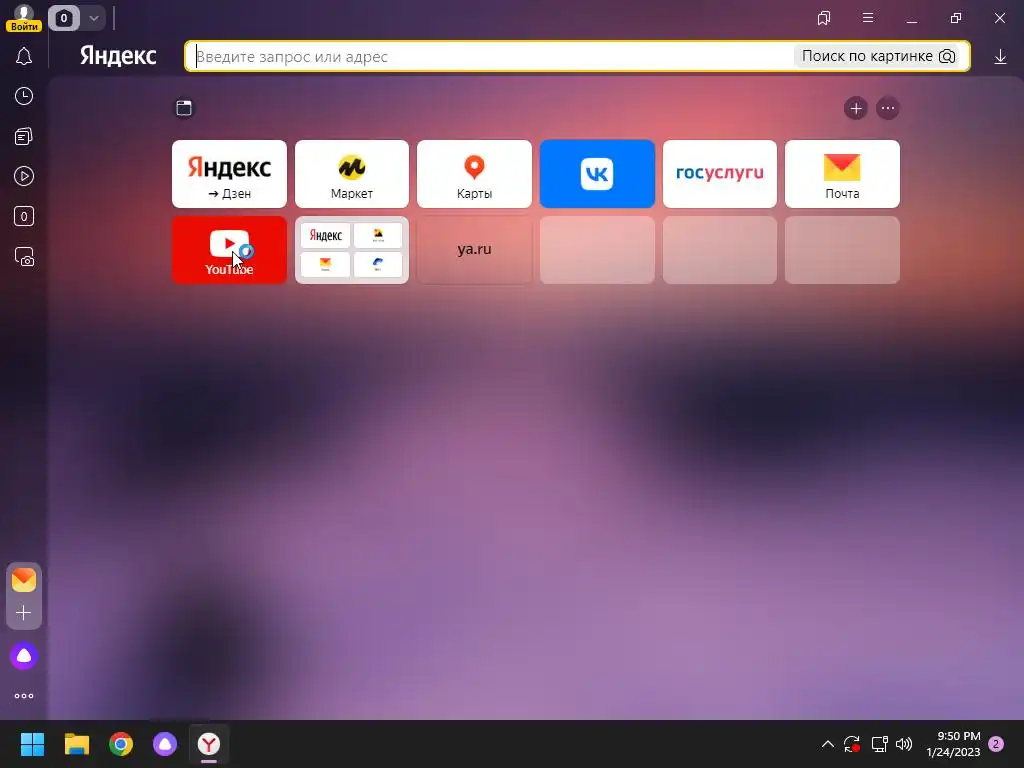Screen dimensions: 1024x768
Task: Open notification center badge 2
Action: (x=996, y=744)
